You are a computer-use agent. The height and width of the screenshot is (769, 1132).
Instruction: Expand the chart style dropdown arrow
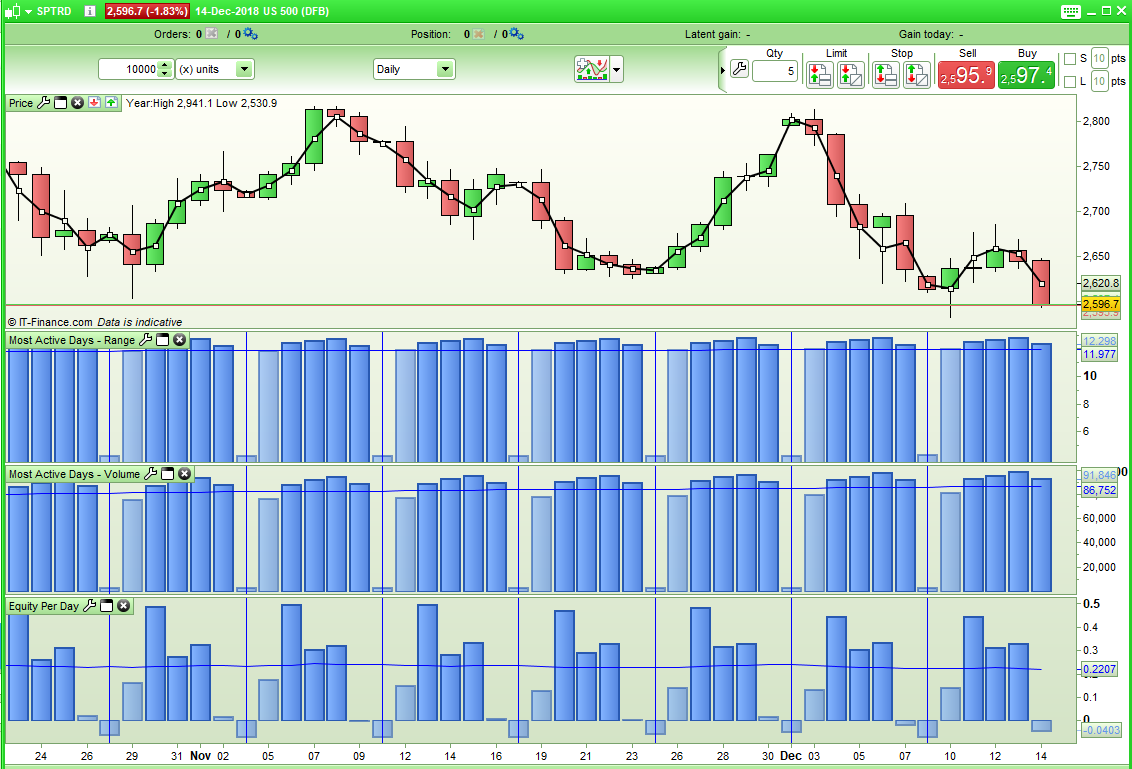[x=28, y=11]
